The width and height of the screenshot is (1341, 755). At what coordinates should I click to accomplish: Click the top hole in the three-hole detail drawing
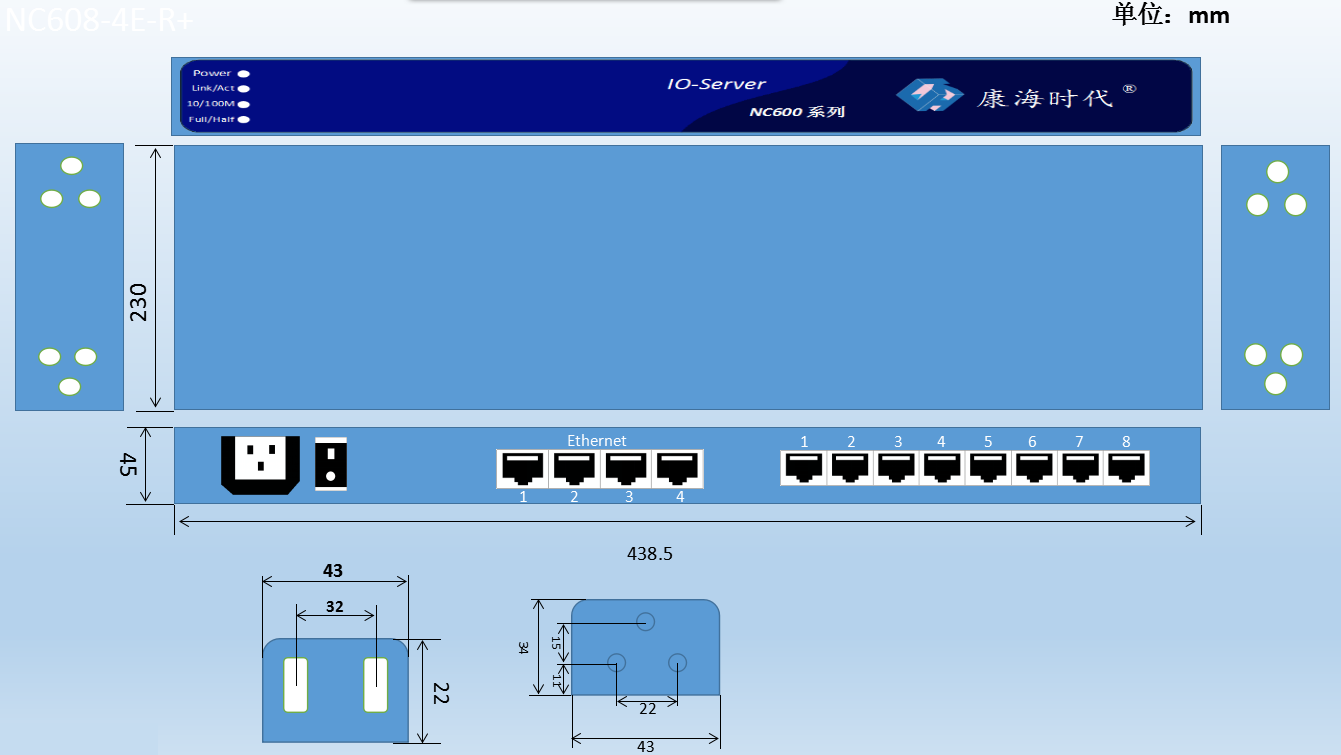pyautogui.click(x=646, y=621)
